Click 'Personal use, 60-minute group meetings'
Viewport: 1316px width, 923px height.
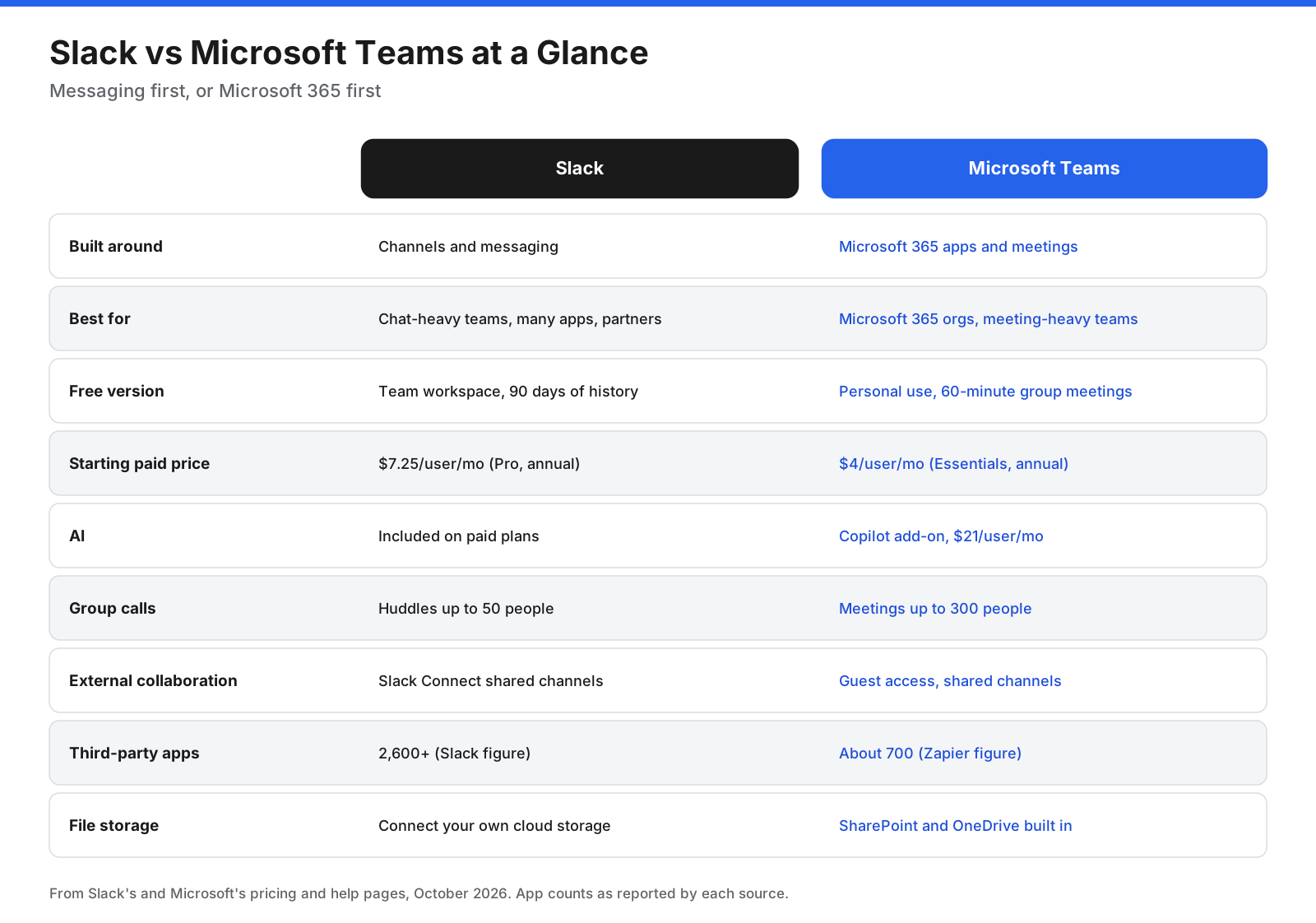[x=985, y=392]
